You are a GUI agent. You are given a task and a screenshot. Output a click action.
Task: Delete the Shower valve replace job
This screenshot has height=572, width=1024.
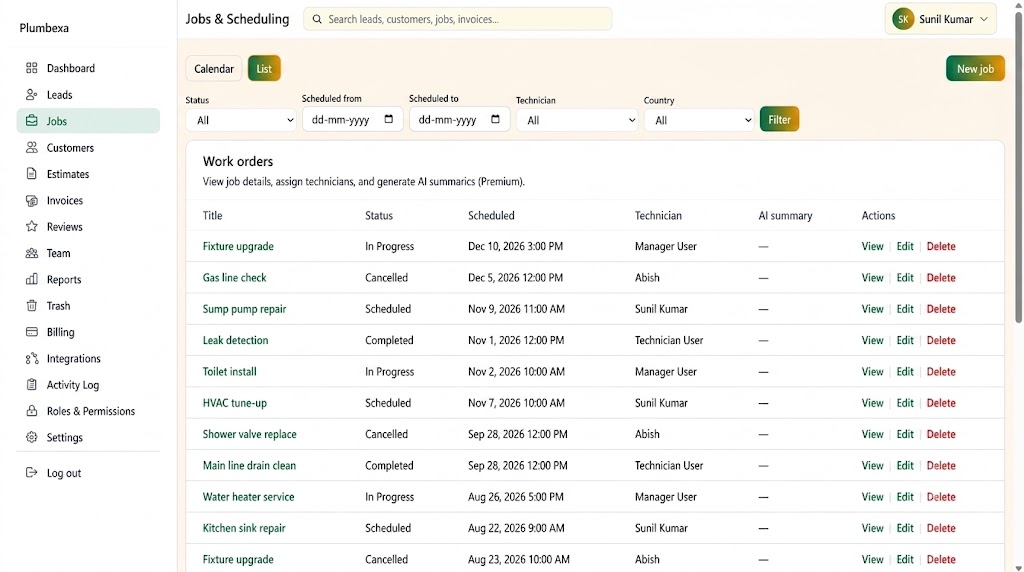pos(941,434)
